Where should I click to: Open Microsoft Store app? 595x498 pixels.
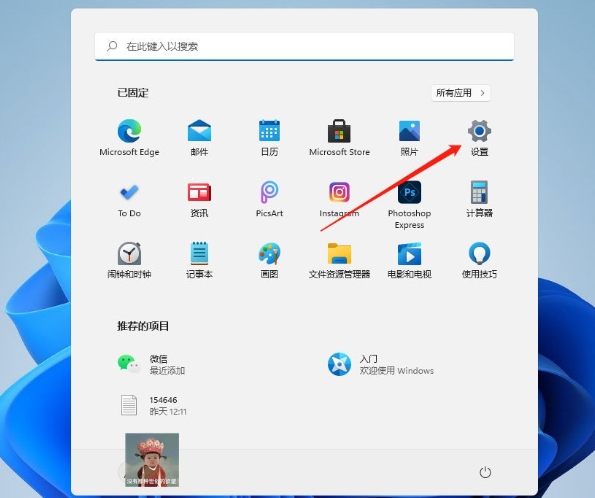click(339, 137)
